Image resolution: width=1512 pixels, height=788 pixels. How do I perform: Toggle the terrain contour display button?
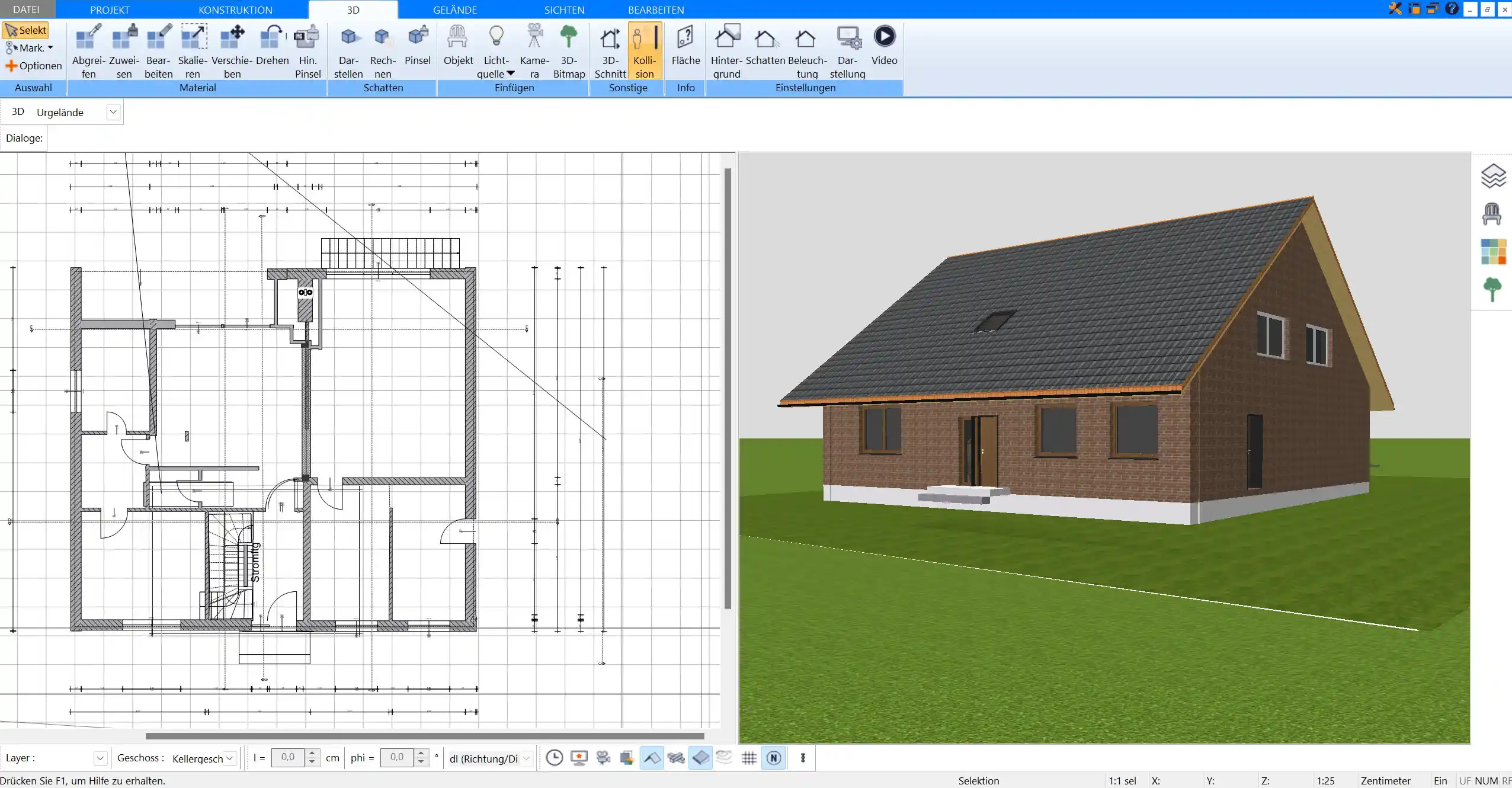pos(725,758)
